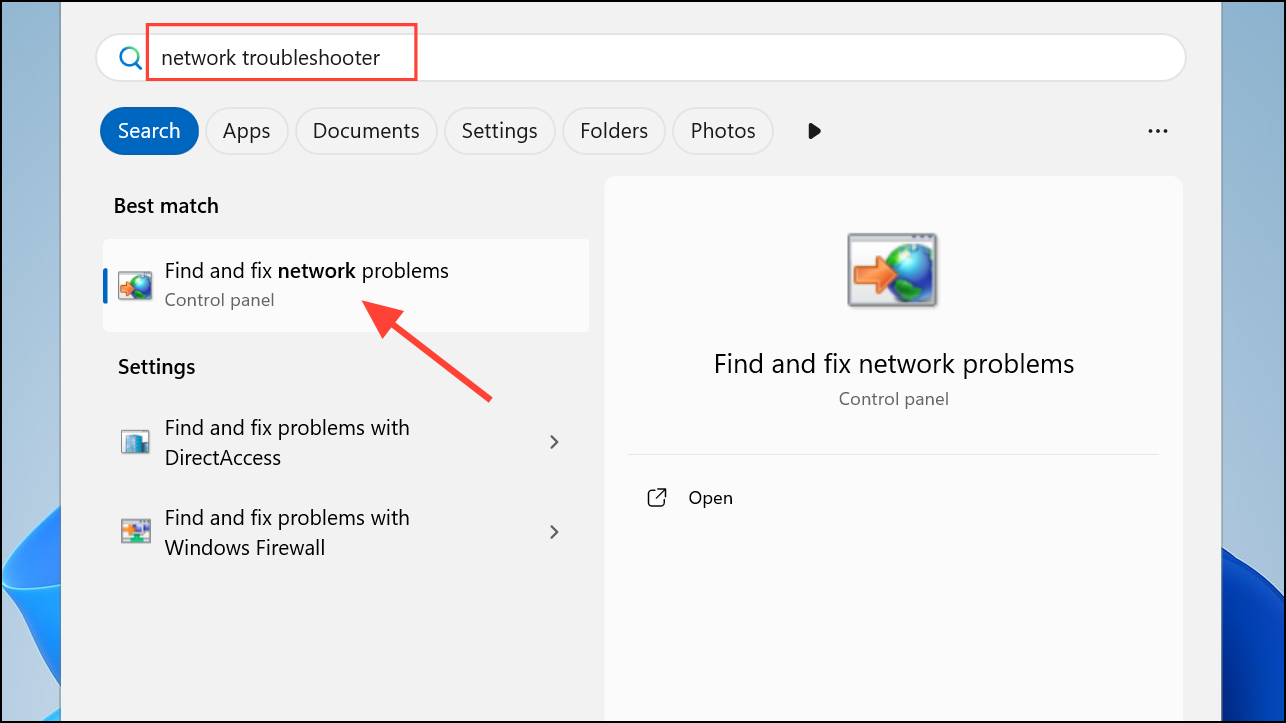Select the Search filter tab

tap(149, 131)
